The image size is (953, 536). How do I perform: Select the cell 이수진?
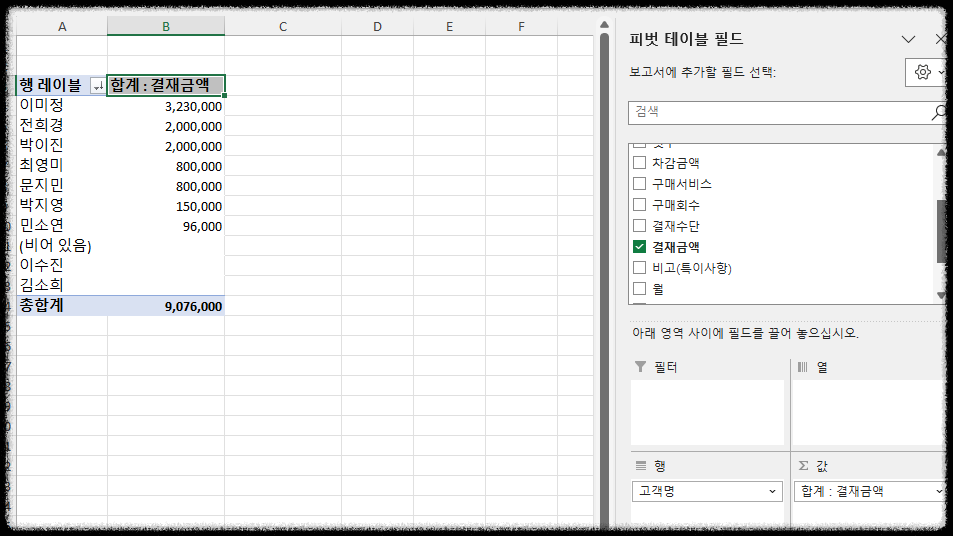(62, 266)
